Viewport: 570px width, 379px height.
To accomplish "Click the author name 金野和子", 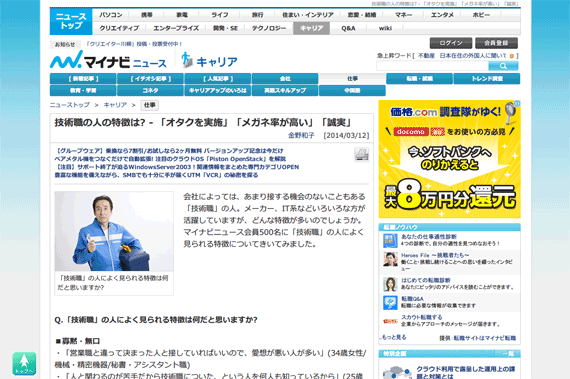I will pyautogui.click(x=301, y=136).
